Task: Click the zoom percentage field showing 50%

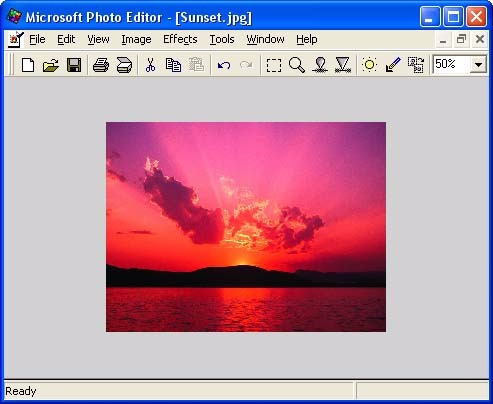Action: click(x=452, y=64)
